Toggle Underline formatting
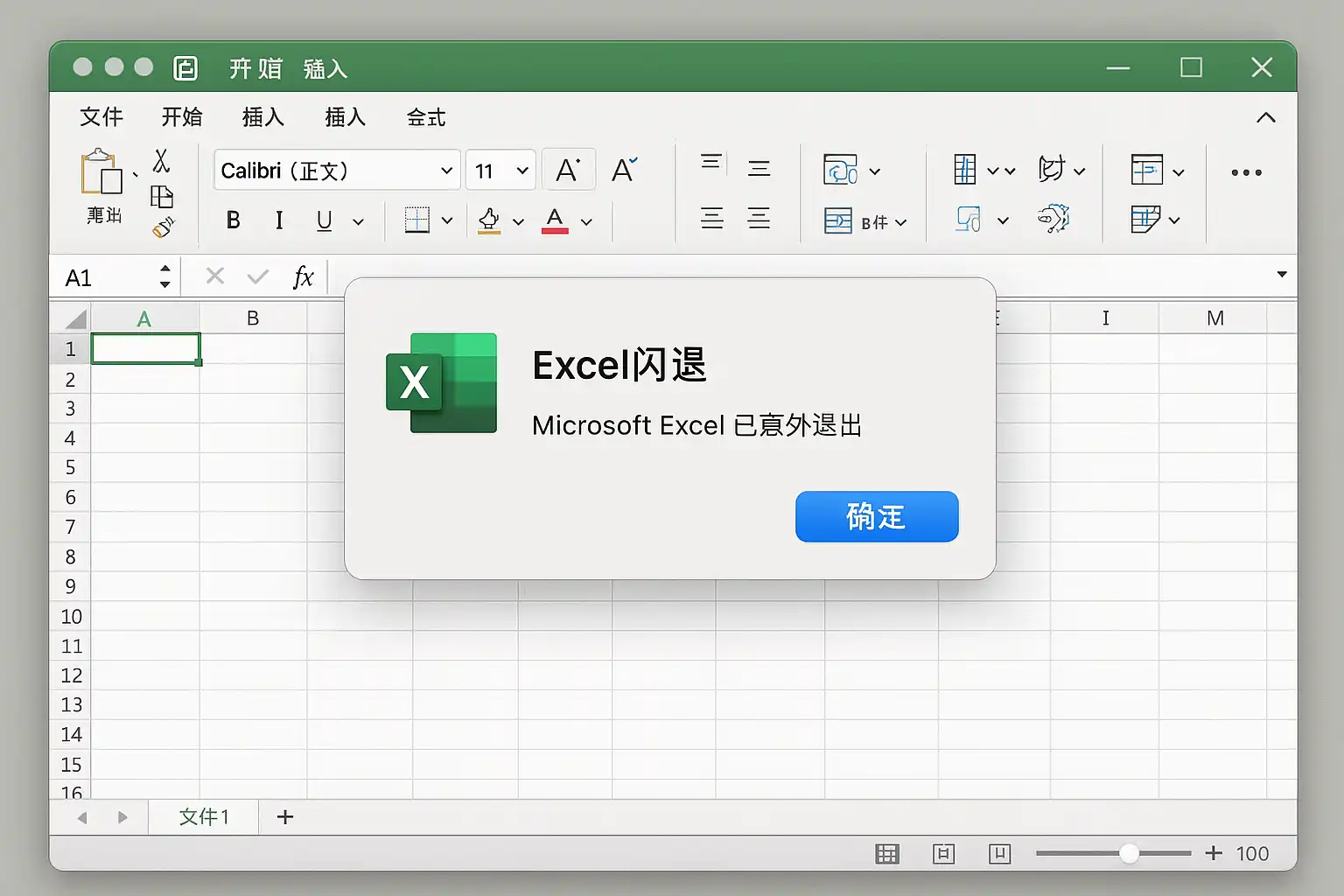The width and height of the screenshot is (1344, 896). pos(323,220)
